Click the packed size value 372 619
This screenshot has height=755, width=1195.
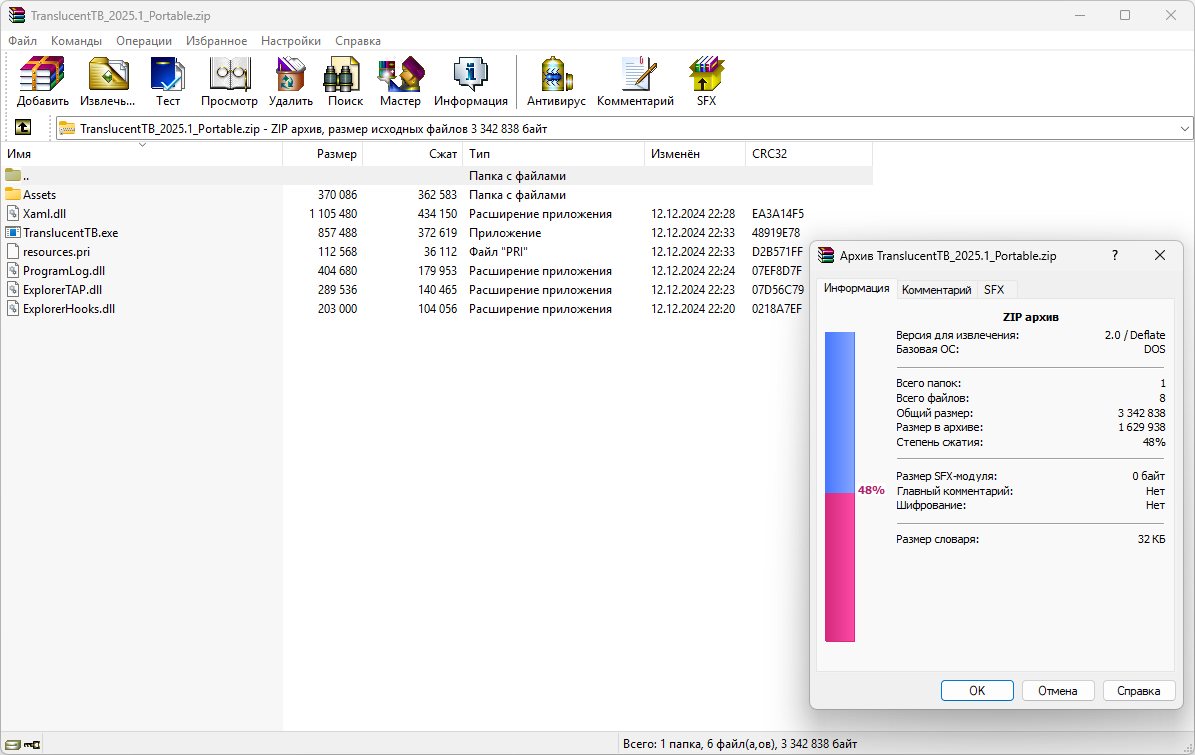[437, 232]
